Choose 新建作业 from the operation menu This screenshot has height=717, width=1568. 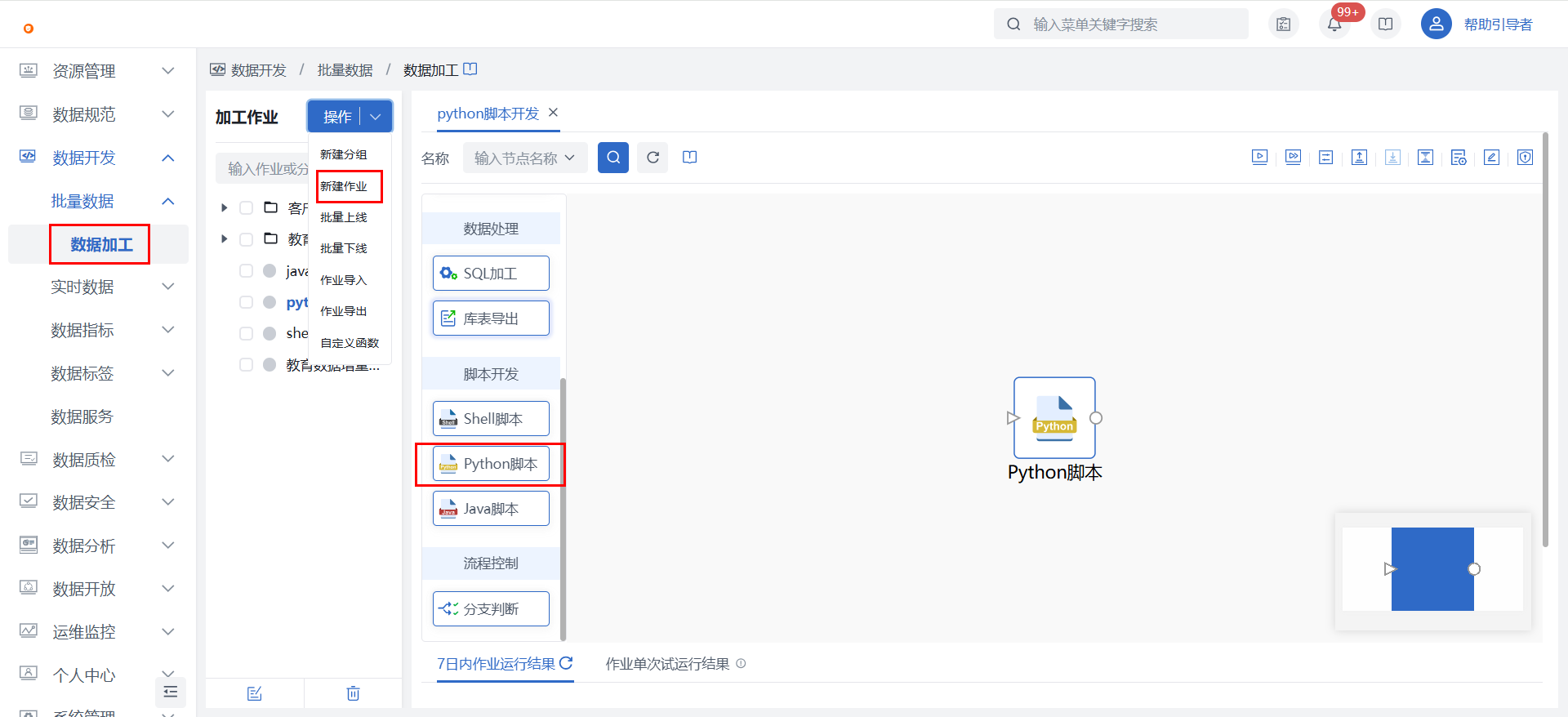pos(344,186)
